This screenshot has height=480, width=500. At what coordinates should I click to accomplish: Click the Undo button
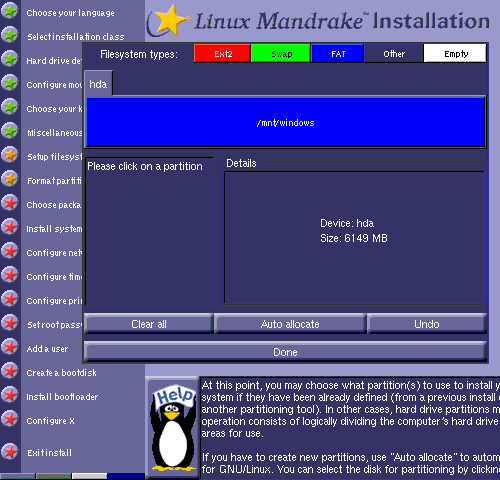tap(427, 324)
